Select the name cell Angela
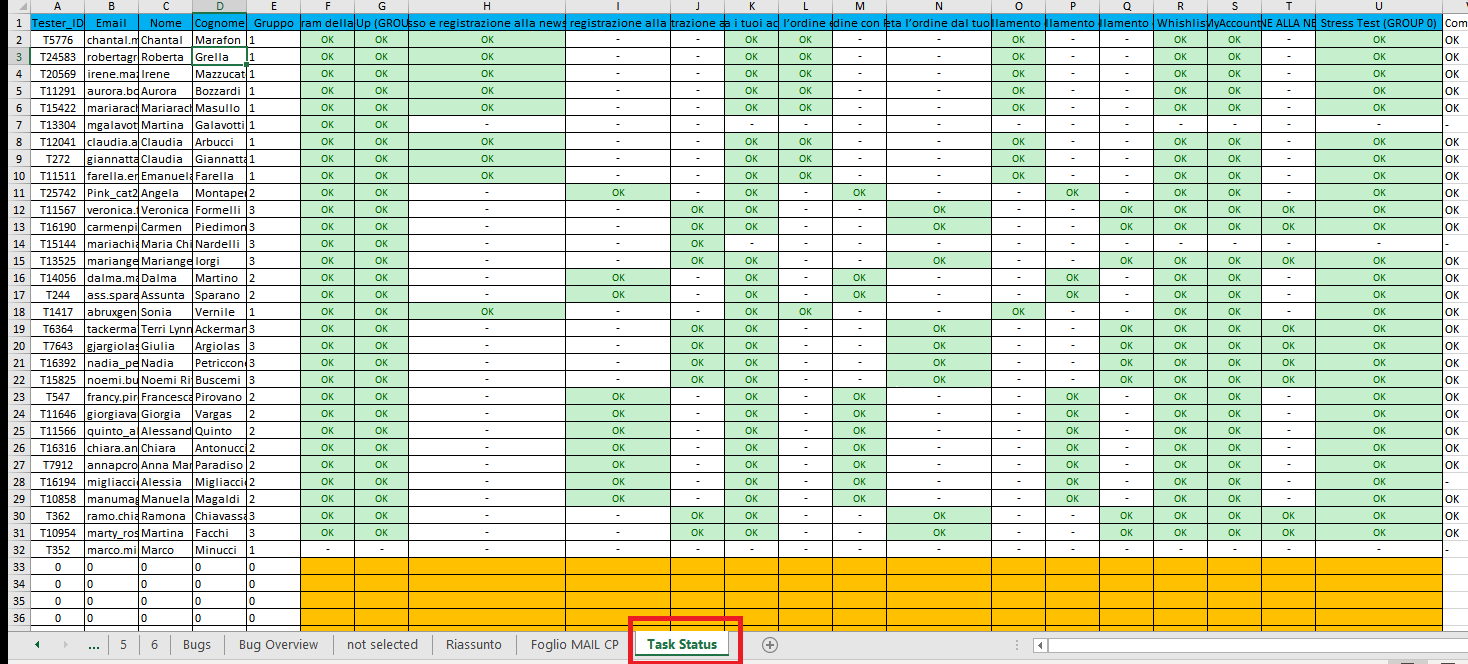Screen dimensions: 1468x664 point(165,192)
